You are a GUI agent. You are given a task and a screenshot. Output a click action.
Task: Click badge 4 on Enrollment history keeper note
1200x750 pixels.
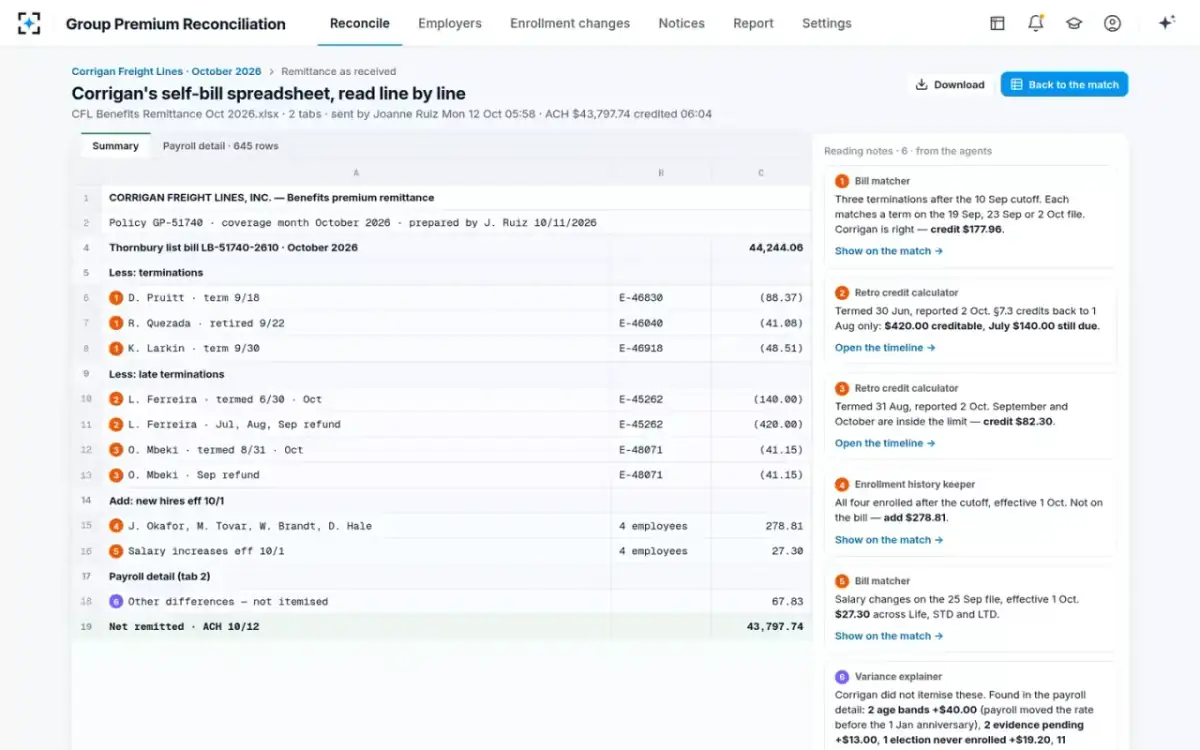tap(842, 484)
